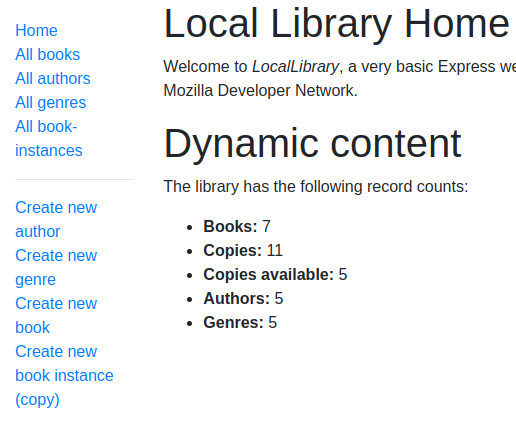Click the Genres count entry

click(x=240, y=323)
